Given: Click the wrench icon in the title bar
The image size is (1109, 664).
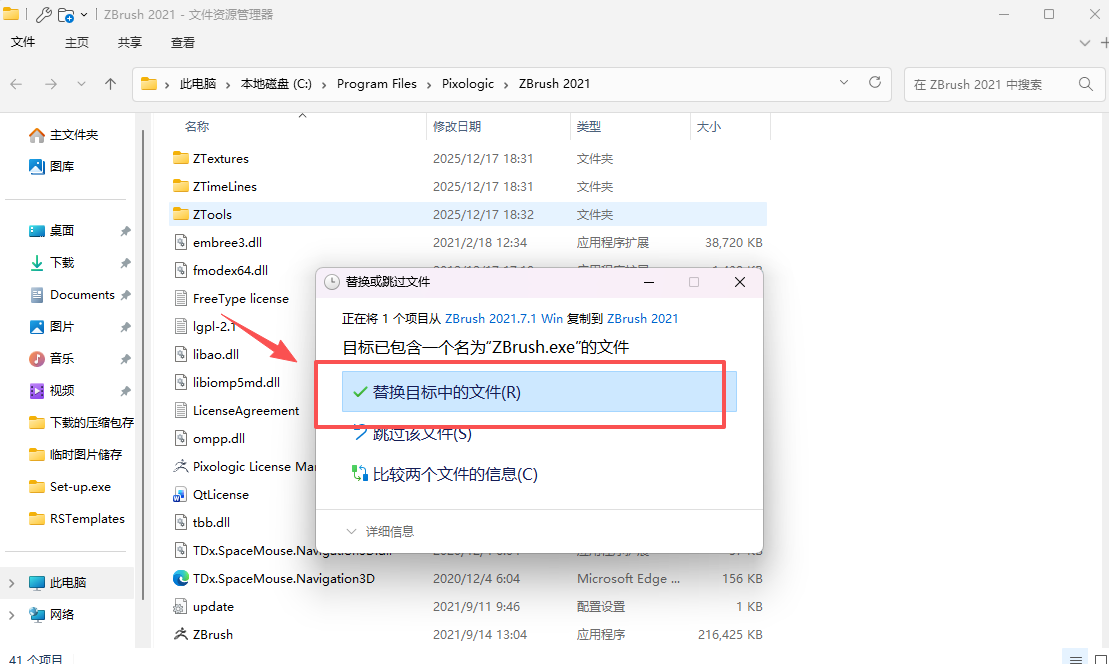Looking at the screenshot, I should coord(43,14).
